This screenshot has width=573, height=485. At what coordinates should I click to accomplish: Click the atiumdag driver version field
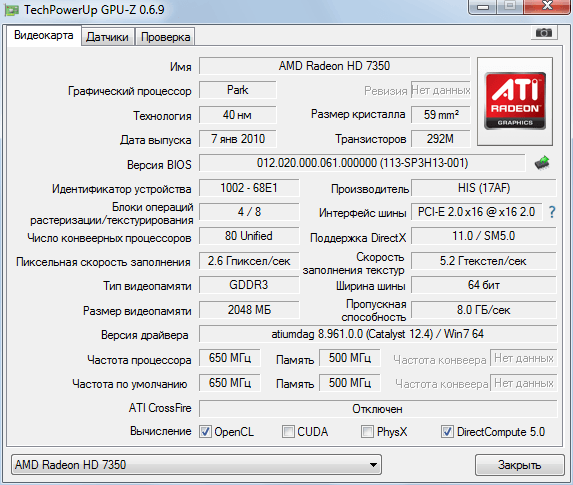click(x=378, y=334)
